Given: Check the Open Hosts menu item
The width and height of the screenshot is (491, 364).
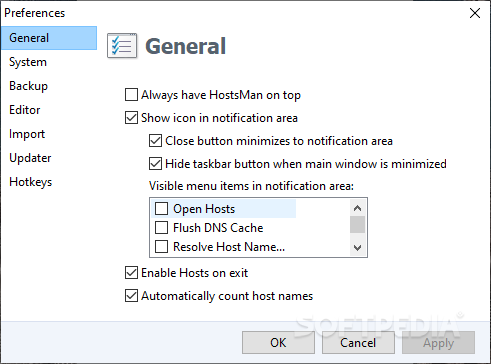Looking at the screenshot, I should point(161,209).
